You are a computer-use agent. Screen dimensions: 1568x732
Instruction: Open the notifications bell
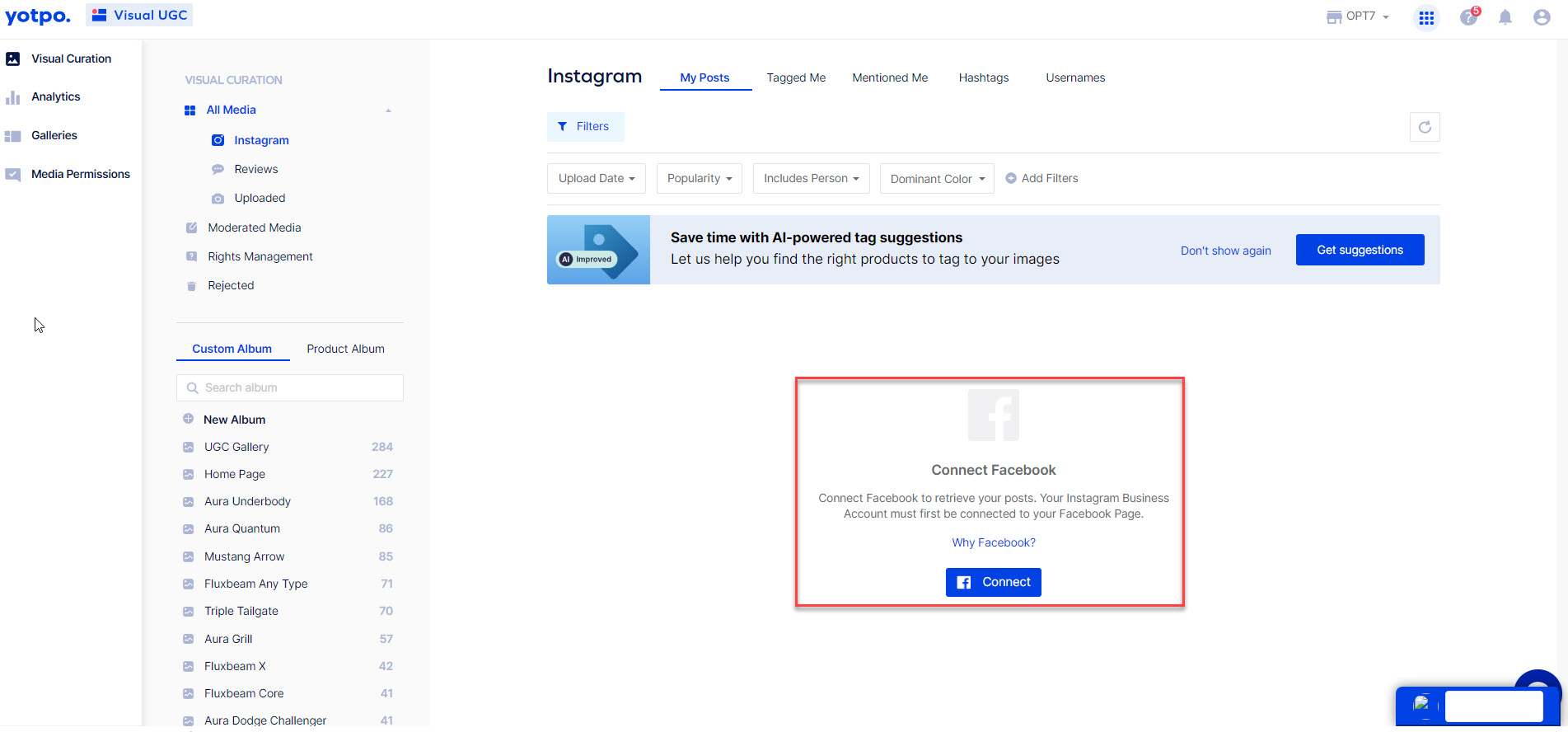tap(1505, 17)
